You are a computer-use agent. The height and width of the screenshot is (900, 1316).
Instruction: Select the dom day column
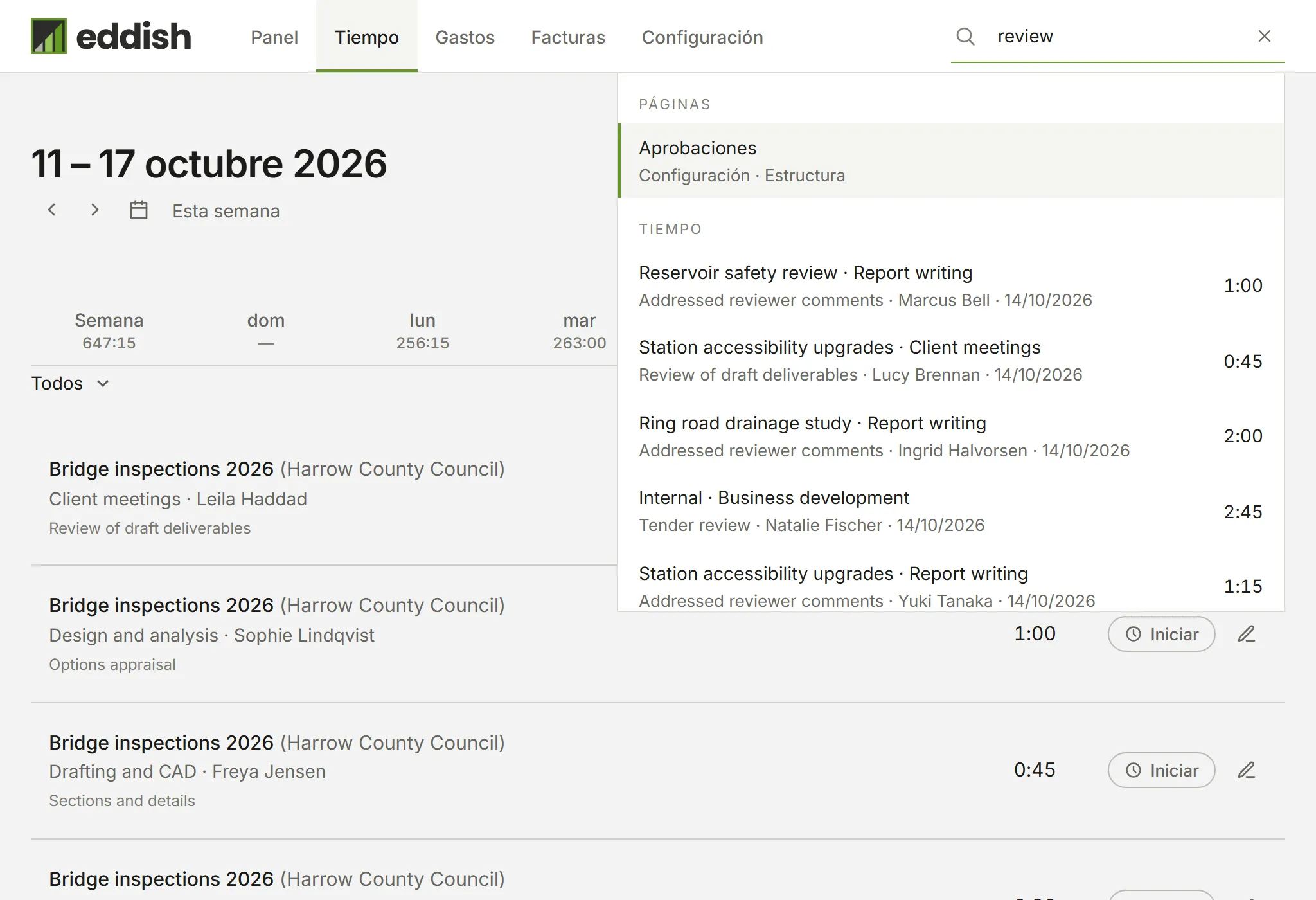[265, 330]
